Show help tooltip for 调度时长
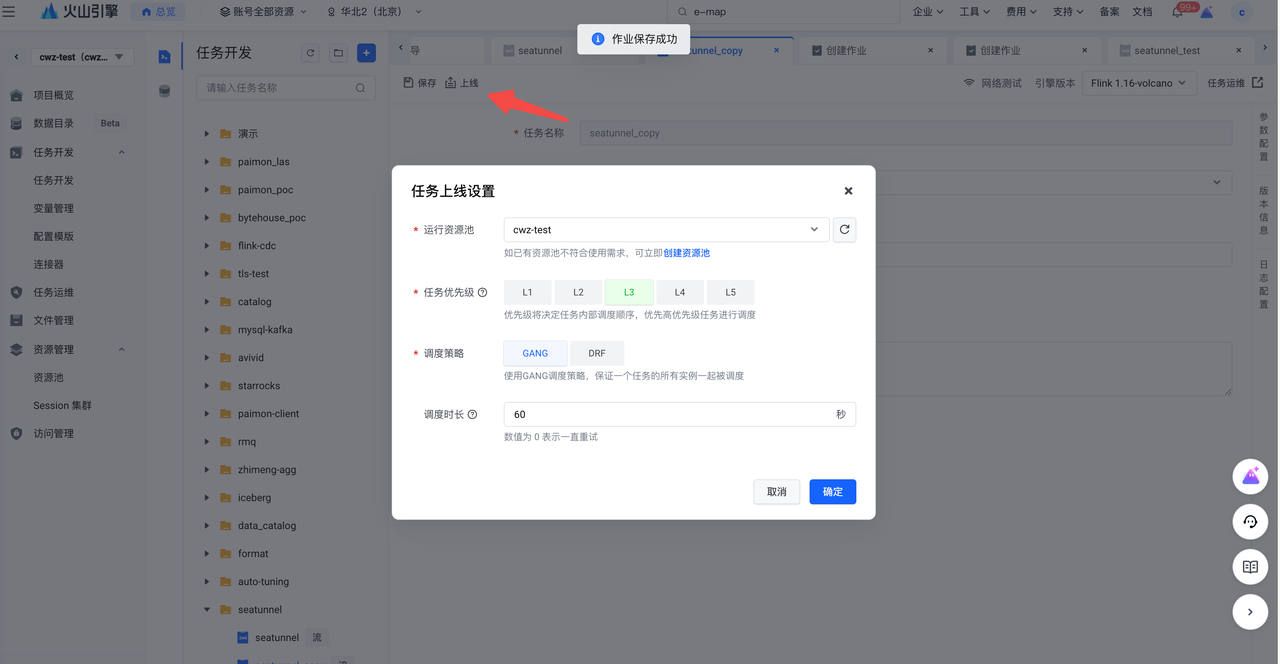1280x664 pixels. (472, 414)
